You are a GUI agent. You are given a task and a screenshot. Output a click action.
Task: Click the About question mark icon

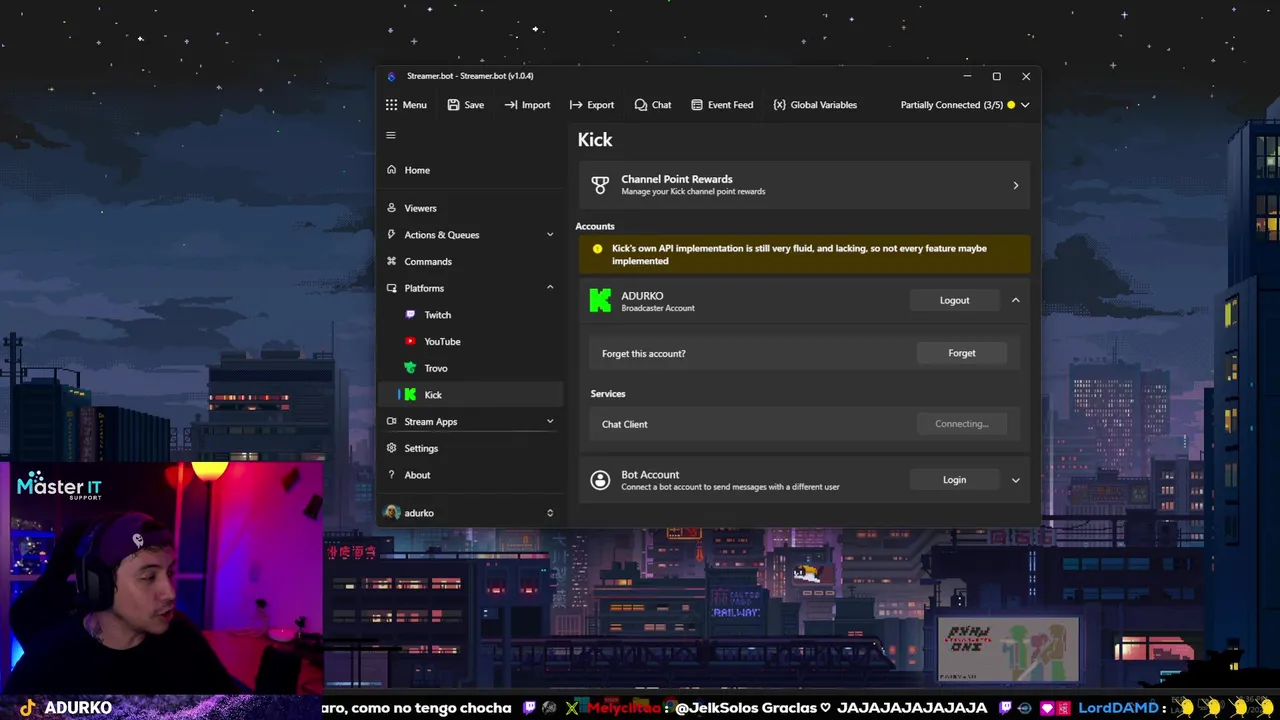pos(391,475)
